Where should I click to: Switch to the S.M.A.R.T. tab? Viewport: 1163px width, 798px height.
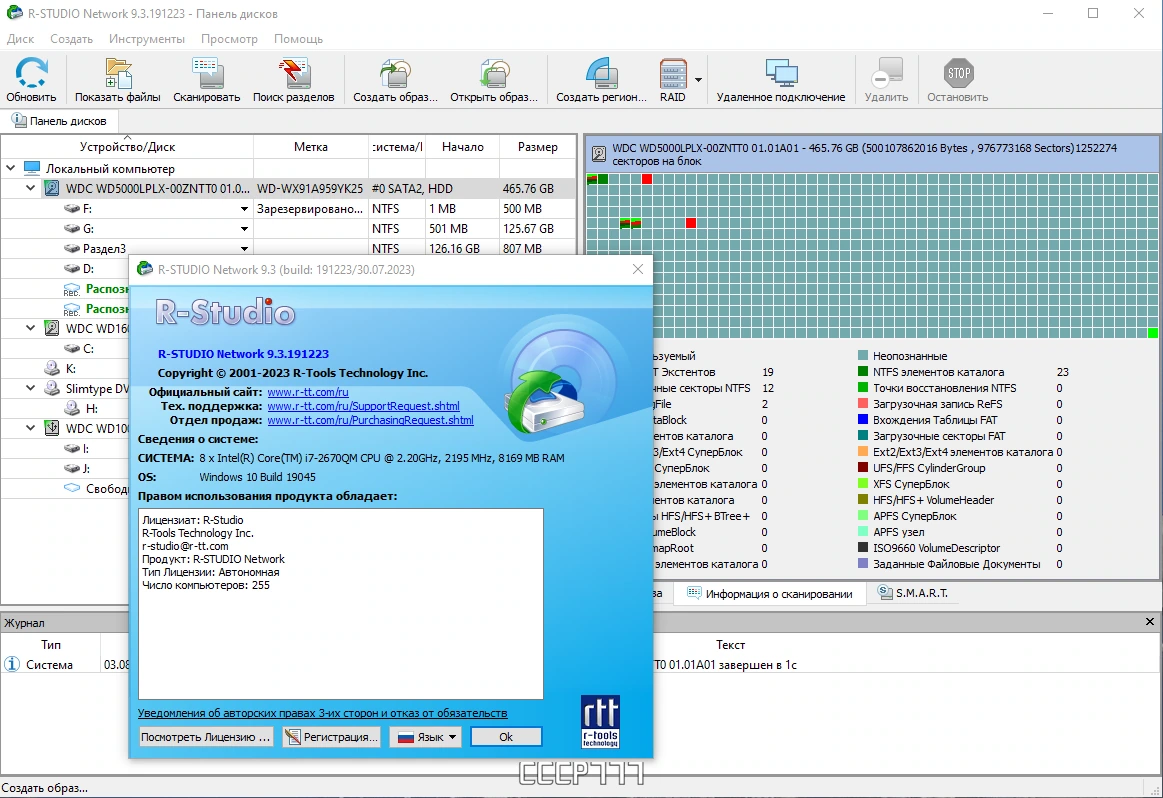pos(913,593)
